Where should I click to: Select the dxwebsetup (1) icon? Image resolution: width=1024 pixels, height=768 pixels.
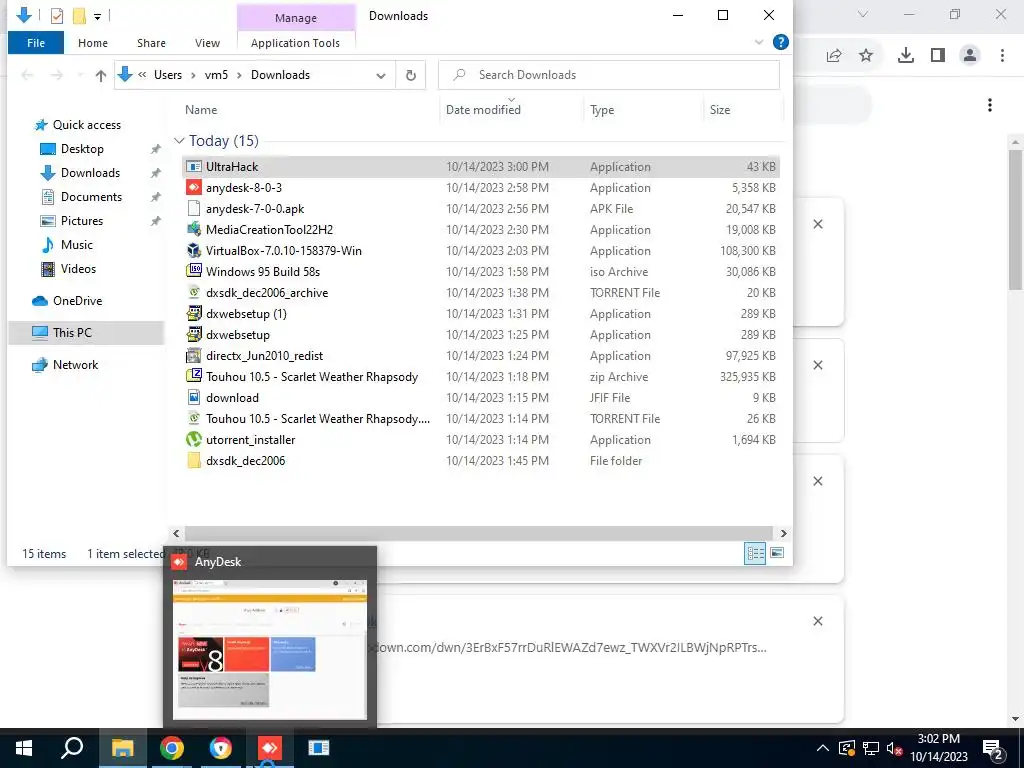[x=193, y=313]
